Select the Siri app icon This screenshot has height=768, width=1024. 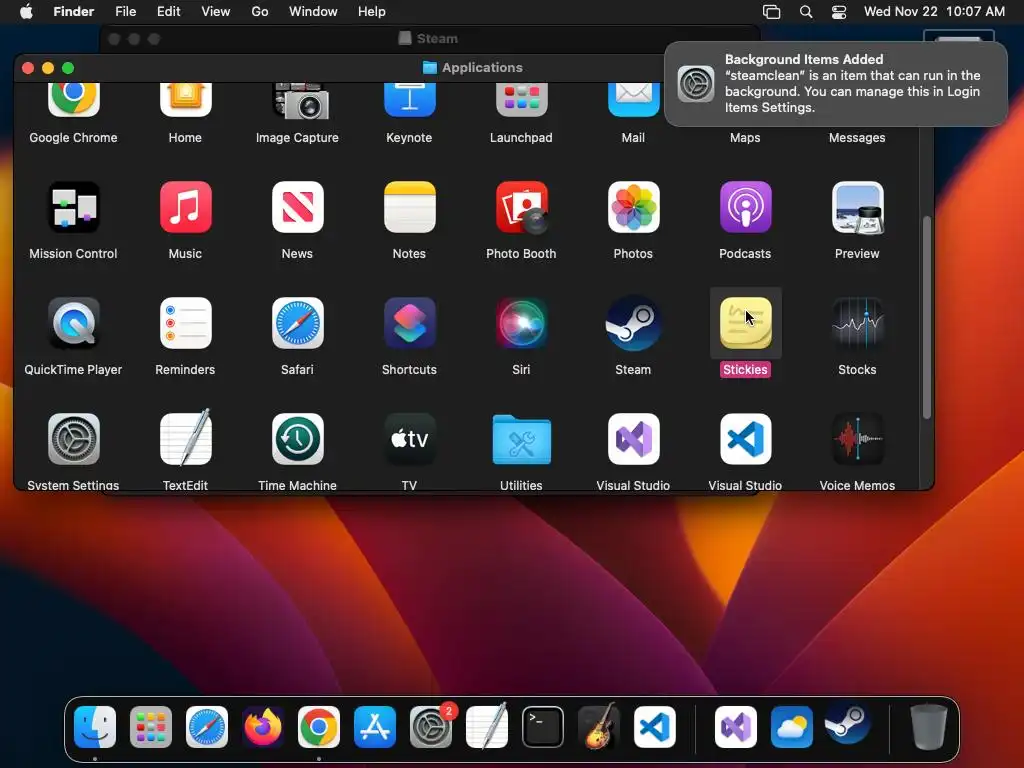[521, 323]
